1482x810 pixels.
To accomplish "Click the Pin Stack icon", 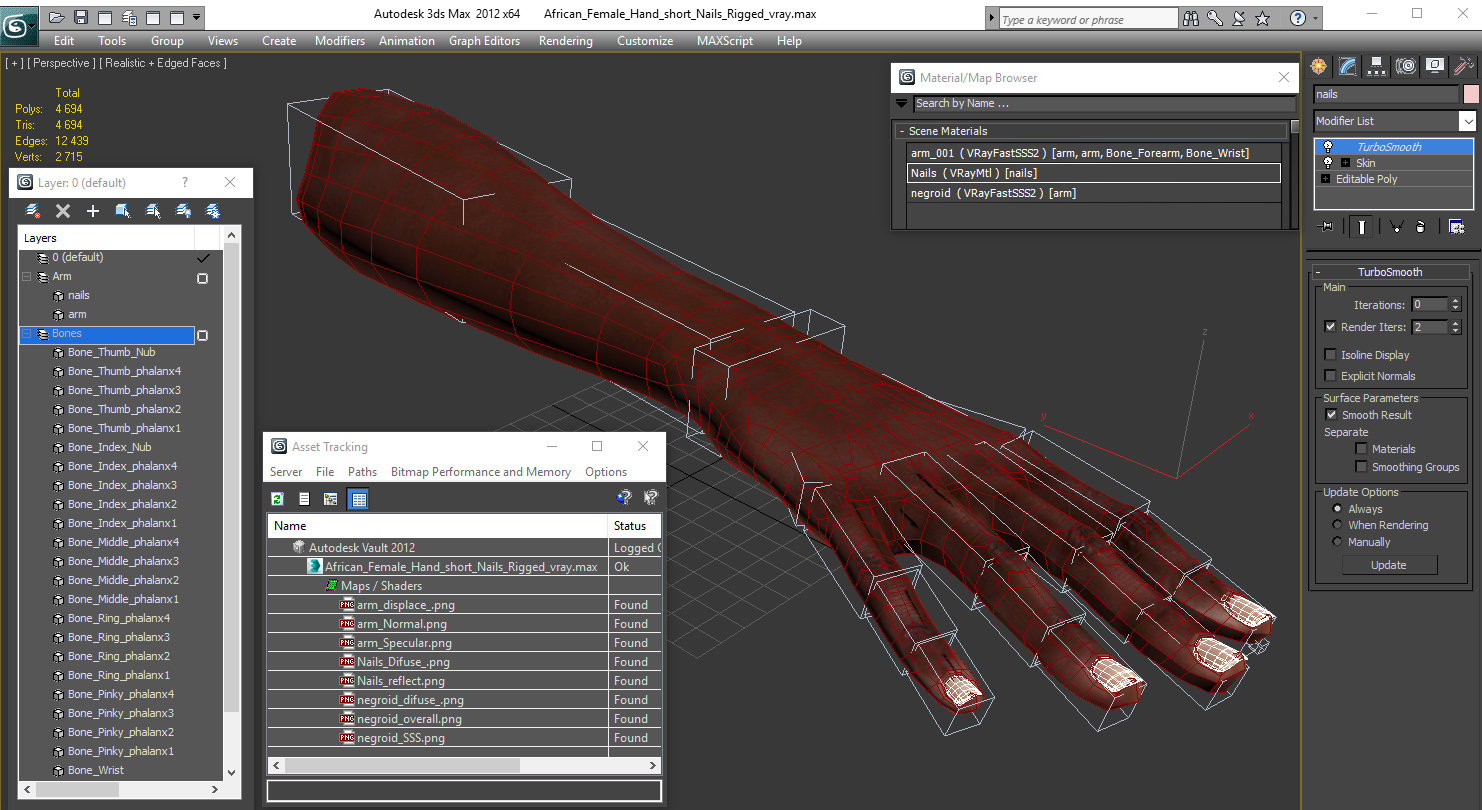I will click(1327, 227).
